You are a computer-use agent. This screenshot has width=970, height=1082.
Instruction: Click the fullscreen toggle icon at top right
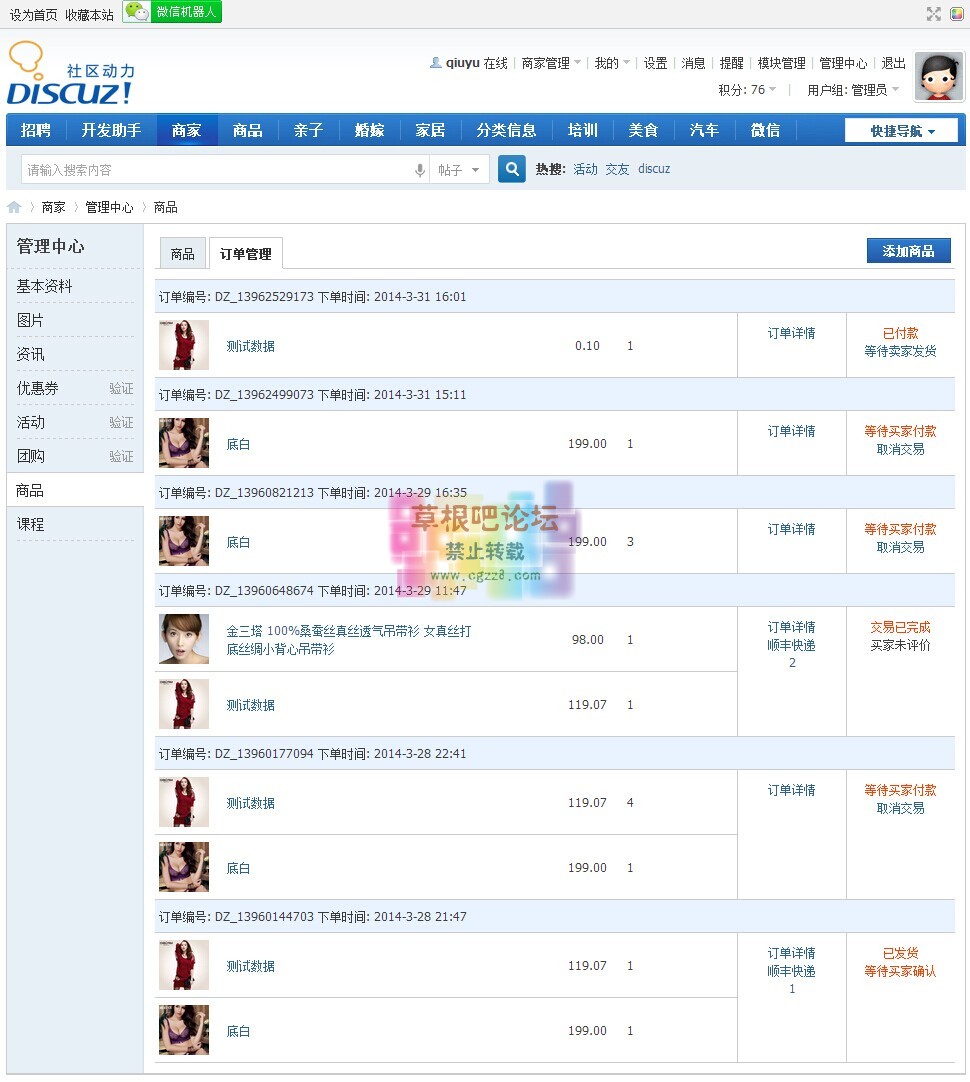click(x=933, y=13)
